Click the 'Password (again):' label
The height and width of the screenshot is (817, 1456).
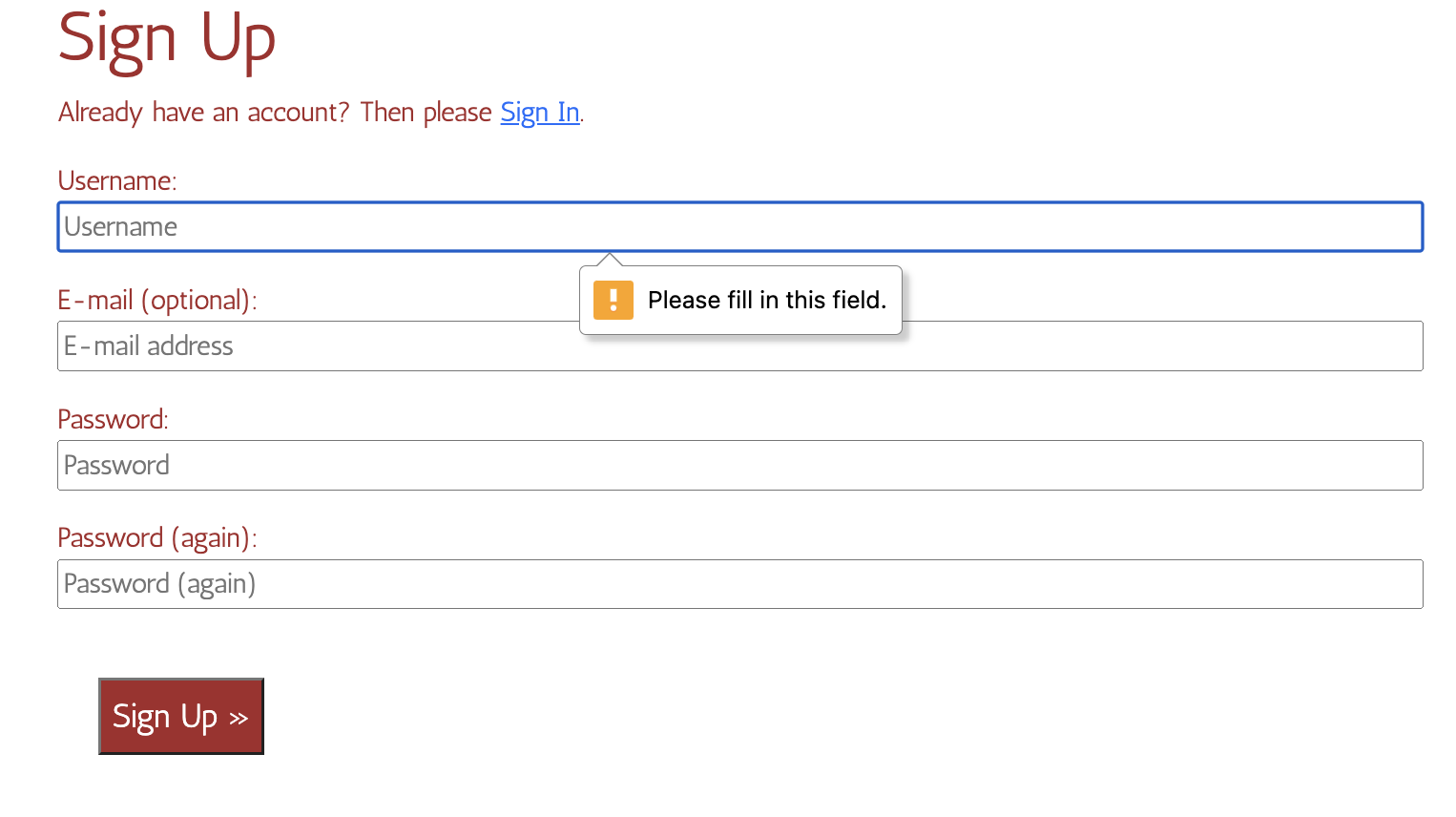156,538
